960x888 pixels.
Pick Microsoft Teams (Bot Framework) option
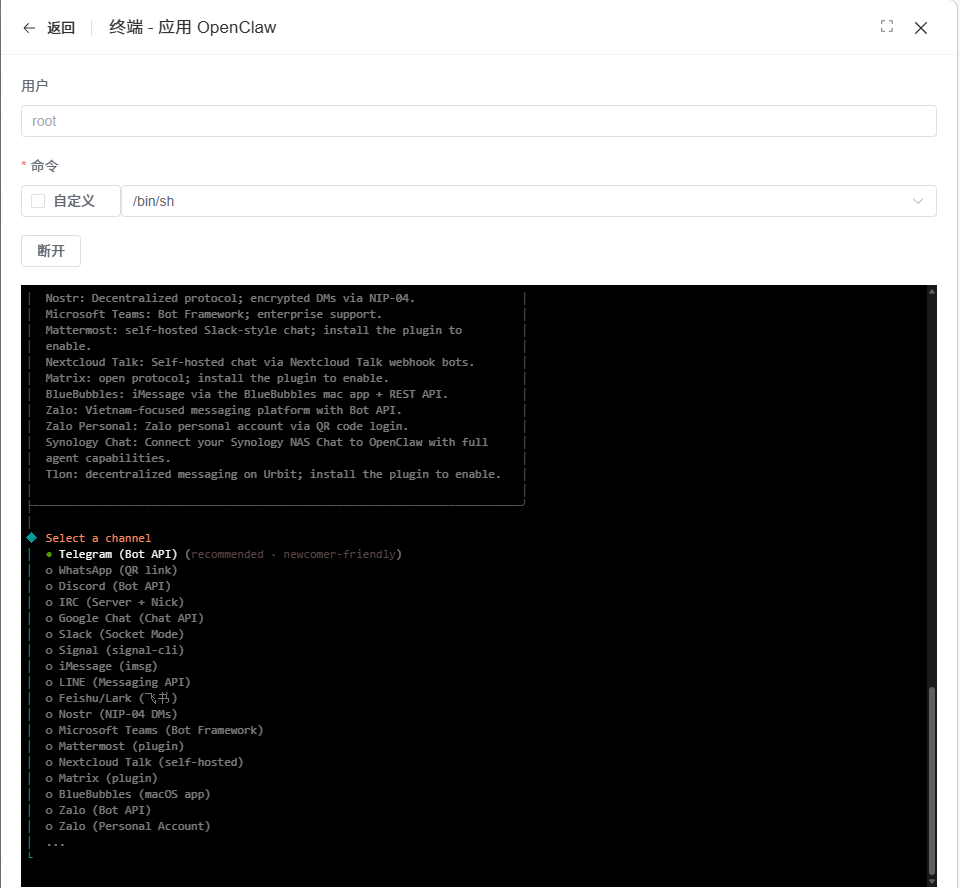[160, 730]
